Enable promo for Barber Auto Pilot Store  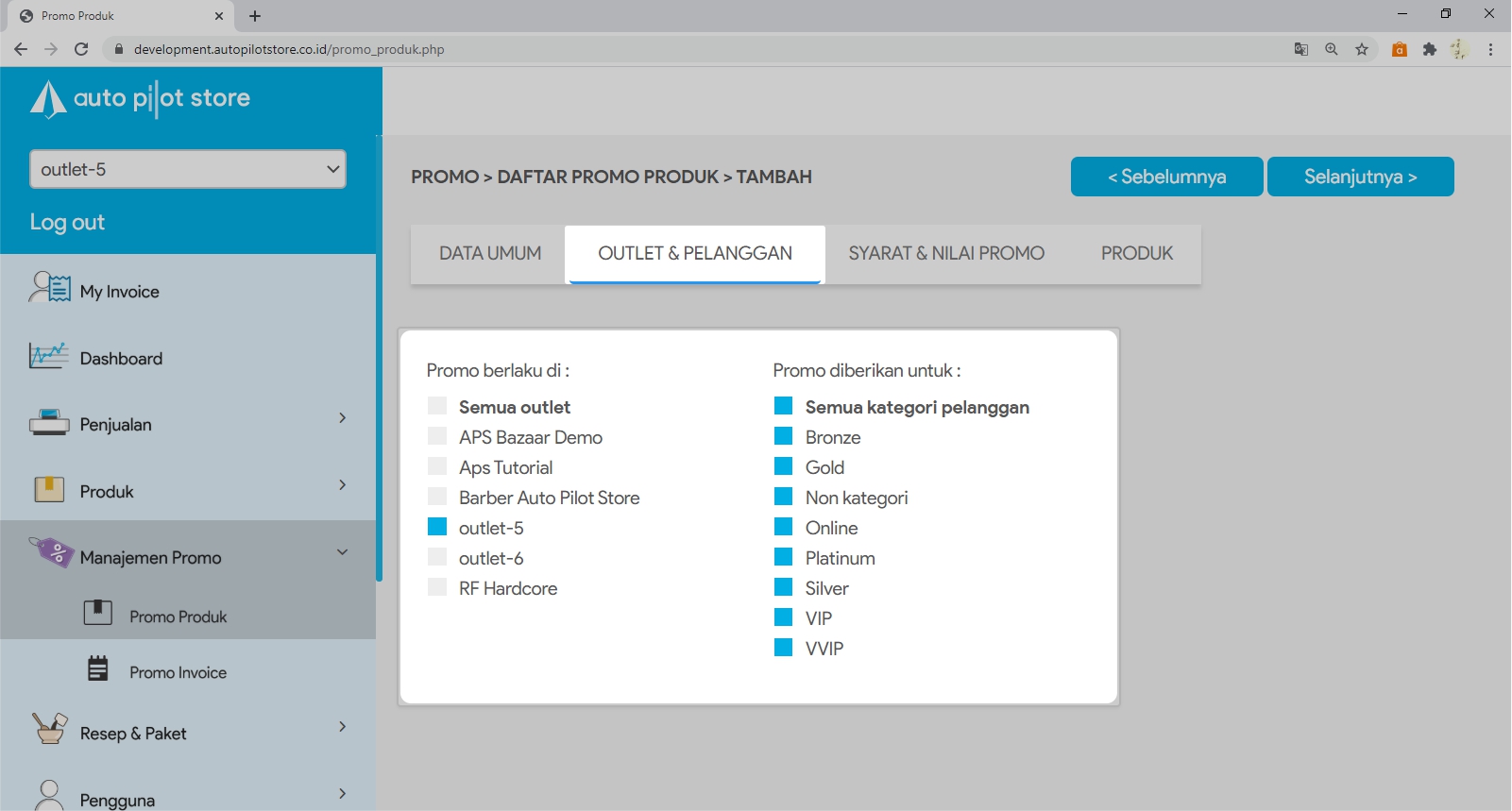[x=437, y=497]
